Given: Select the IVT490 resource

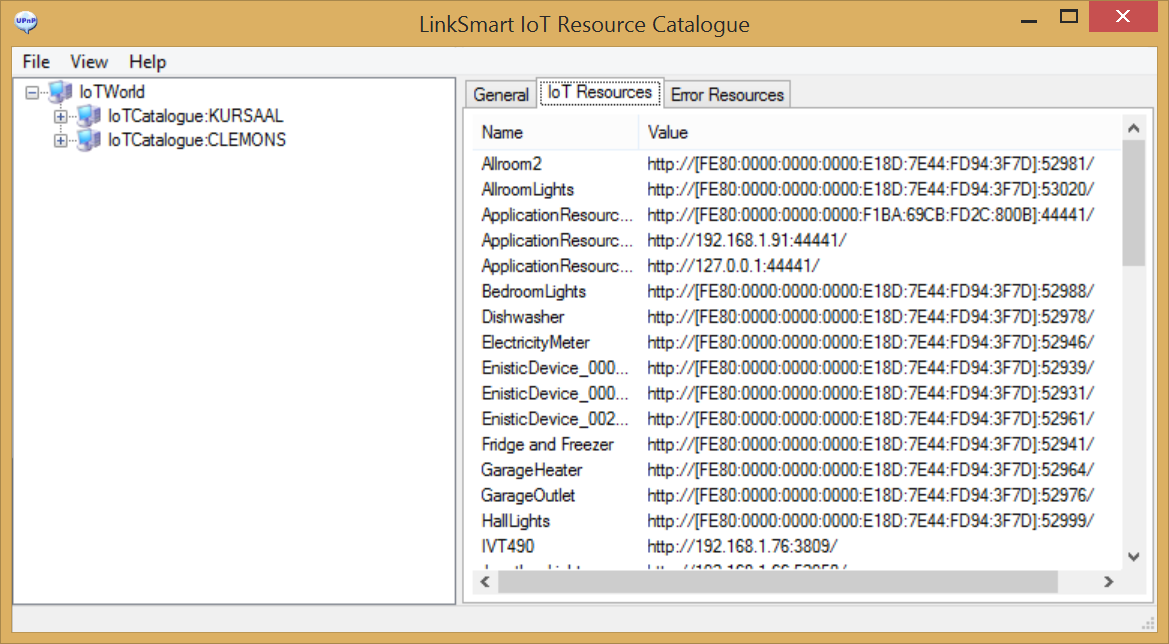Looking at the screenshot, I should 508,546.
